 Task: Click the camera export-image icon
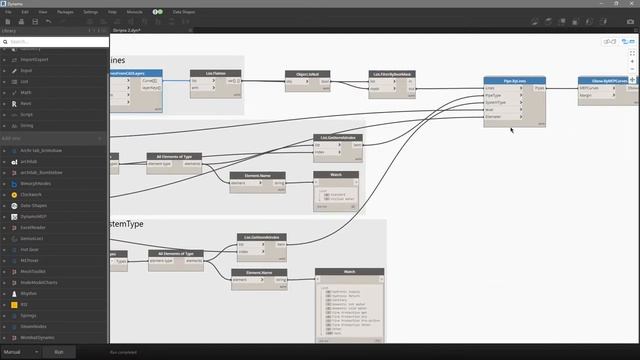pos(630,22)
